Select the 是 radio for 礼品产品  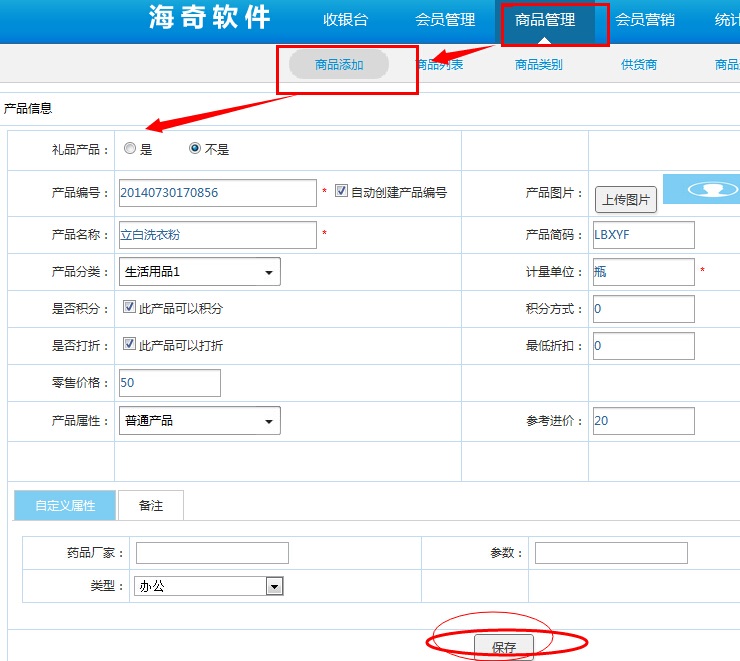[x=130, y=149]
